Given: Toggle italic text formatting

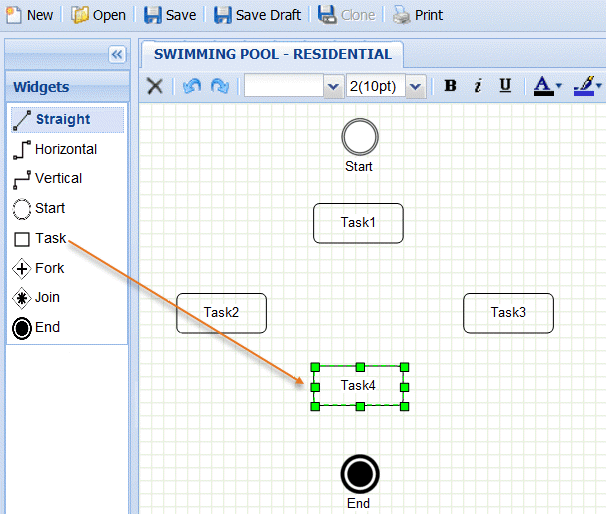Looking at the screenshot, I should coord(477,86).
